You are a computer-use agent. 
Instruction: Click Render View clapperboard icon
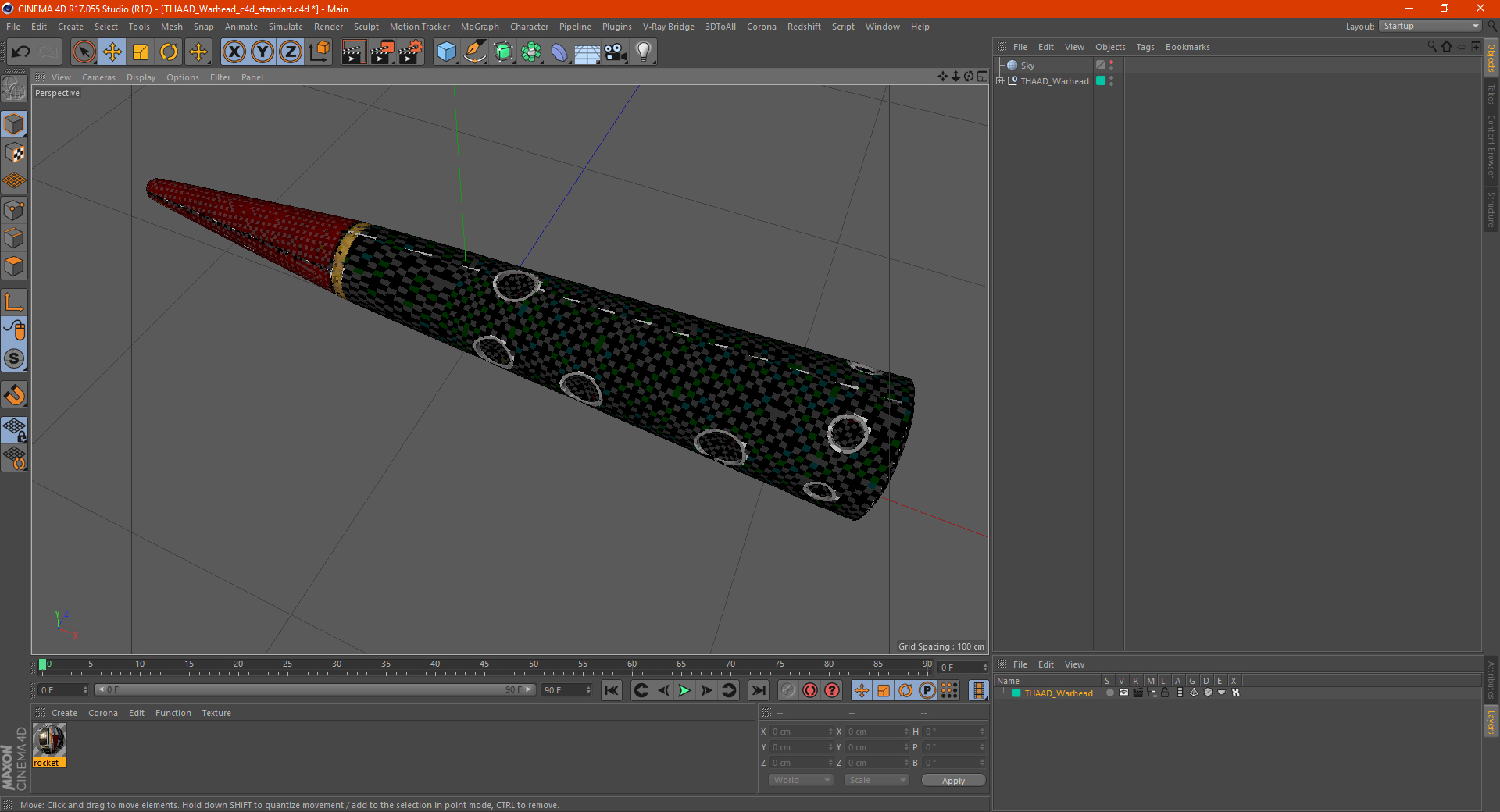353,52
